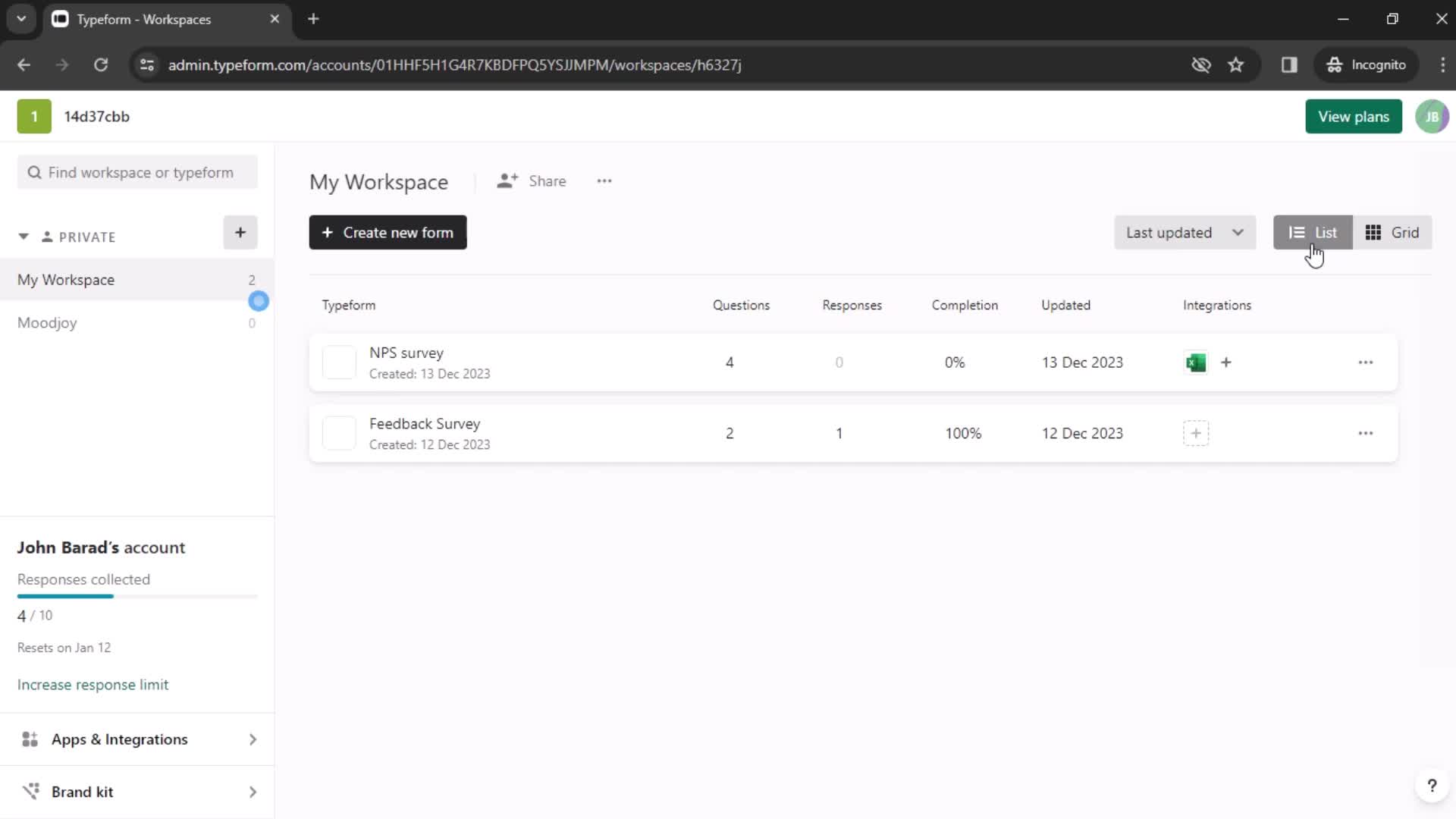Expand the PRIVATE workspaces section
The image size is (1456, 819).
coord(23,237)
